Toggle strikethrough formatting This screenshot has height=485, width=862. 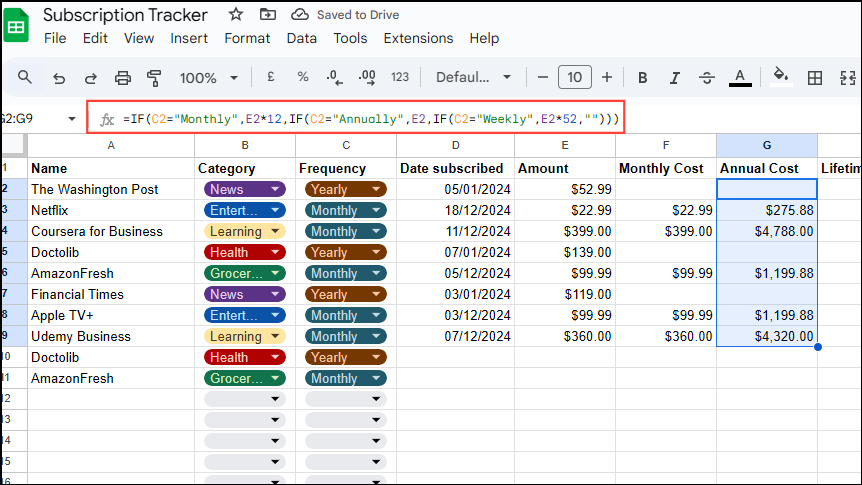706,78
